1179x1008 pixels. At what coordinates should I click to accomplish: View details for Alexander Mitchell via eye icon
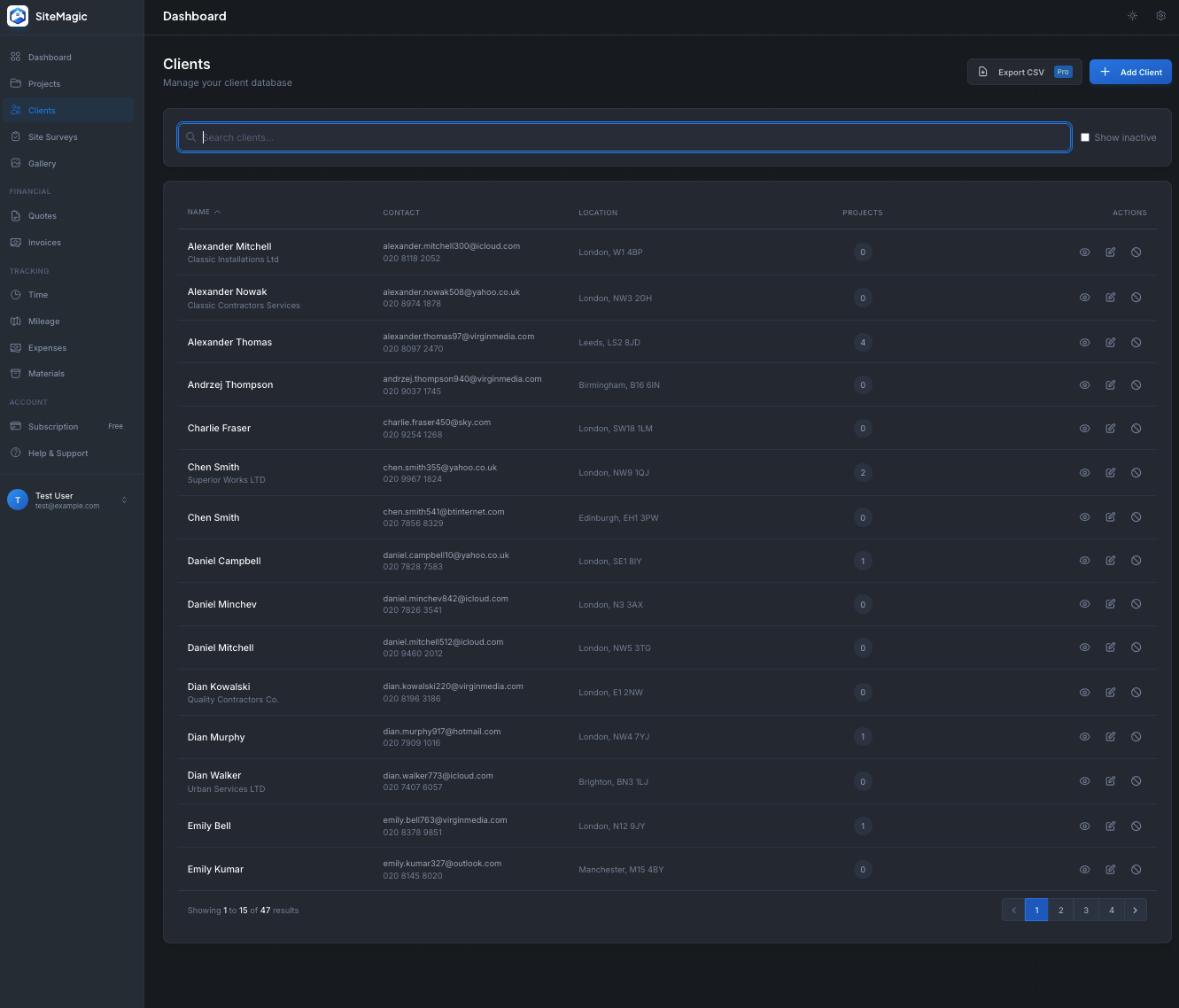[1084, 252]
